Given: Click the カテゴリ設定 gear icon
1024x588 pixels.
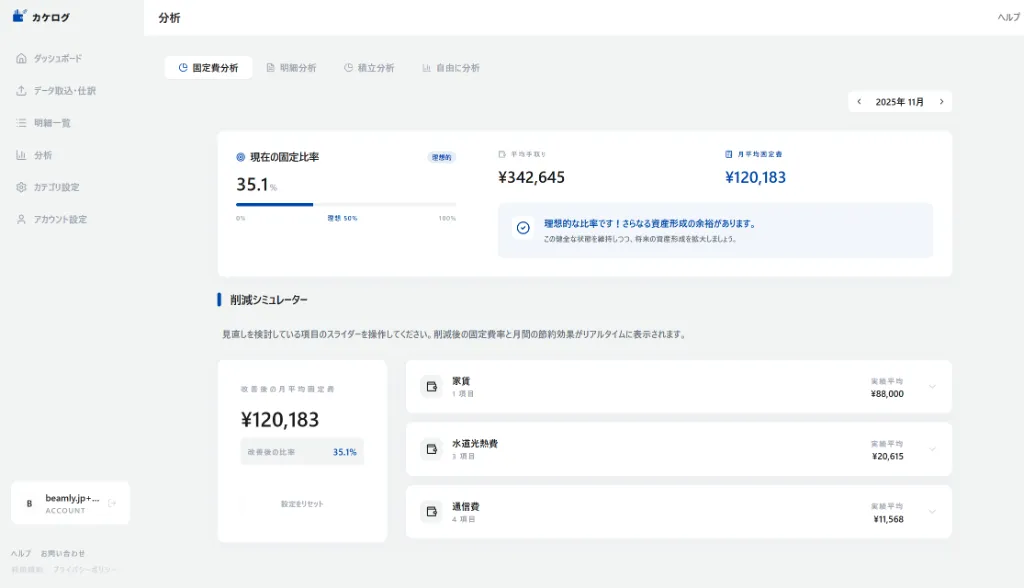Looking at the screenshot, I should coord(22,187).
